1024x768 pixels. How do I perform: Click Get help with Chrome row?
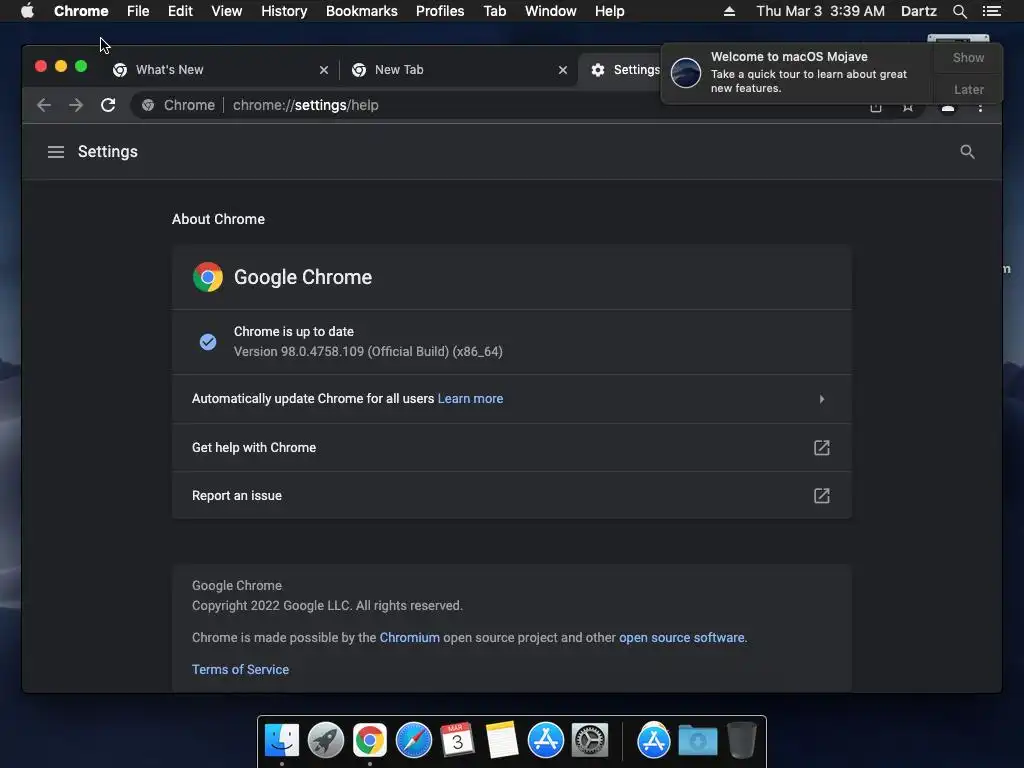[512, 447]
